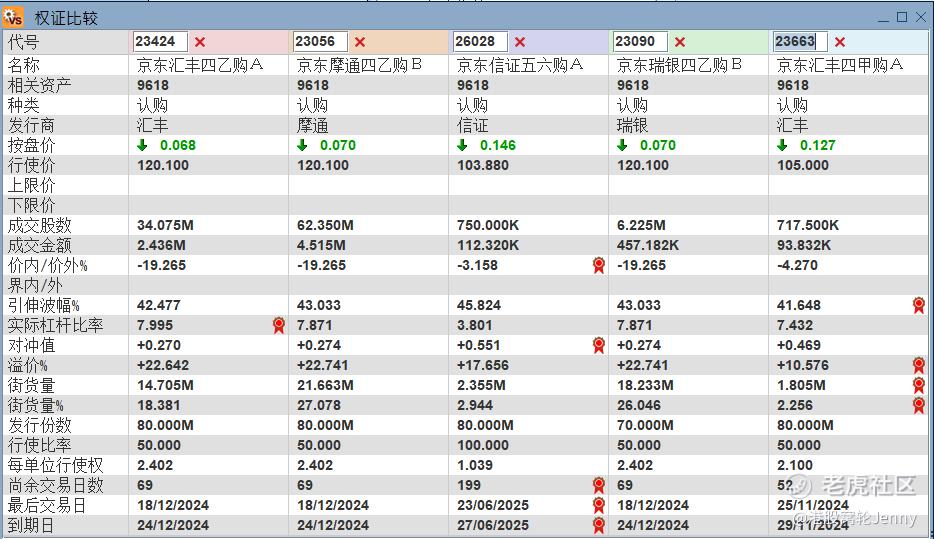
Task: Remove warrant 23424 with its red X
Action: tap(200, 42)
